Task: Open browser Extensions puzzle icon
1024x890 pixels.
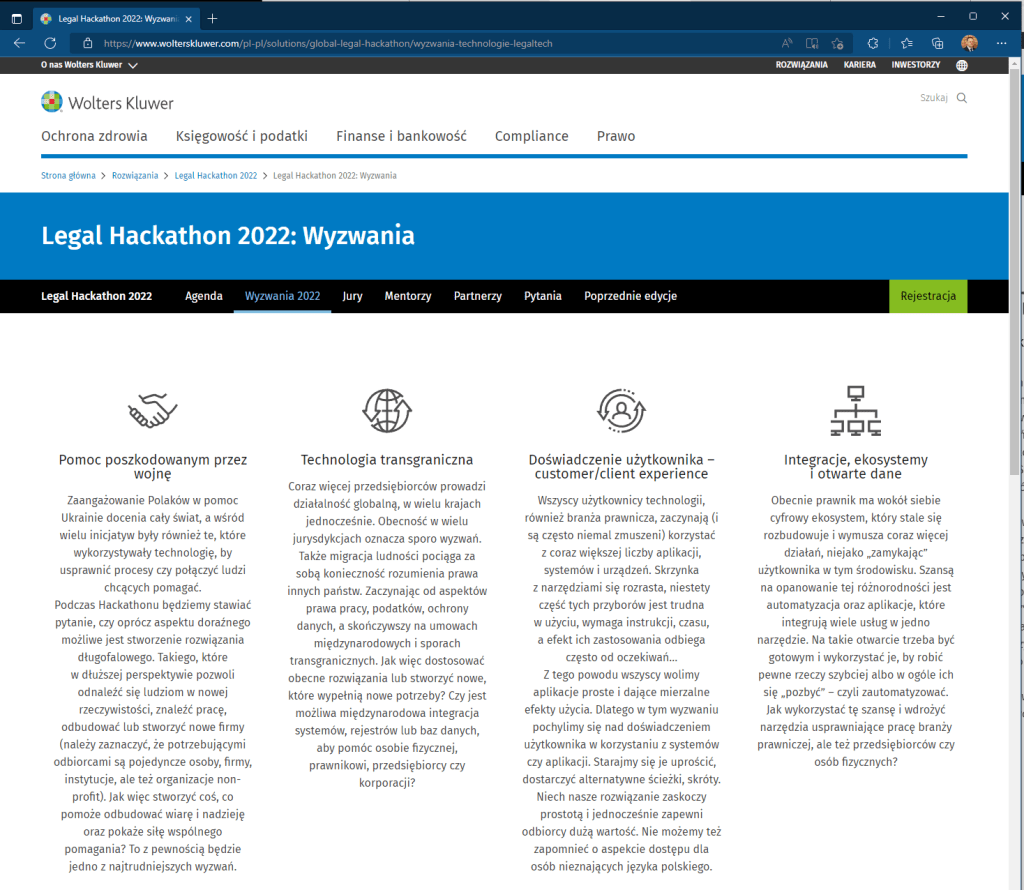Action: 872,43
